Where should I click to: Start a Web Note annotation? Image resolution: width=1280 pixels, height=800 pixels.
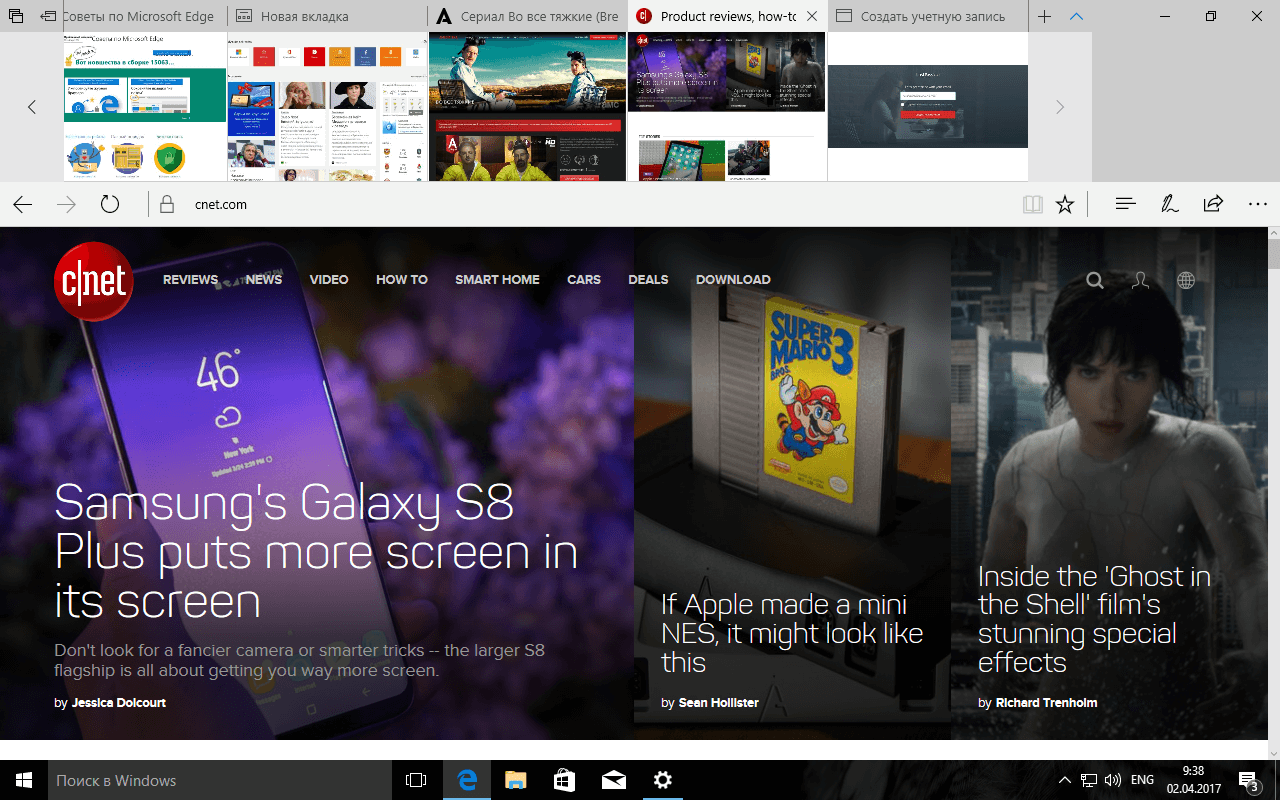pyautogui.click(x=1169, y=203)
